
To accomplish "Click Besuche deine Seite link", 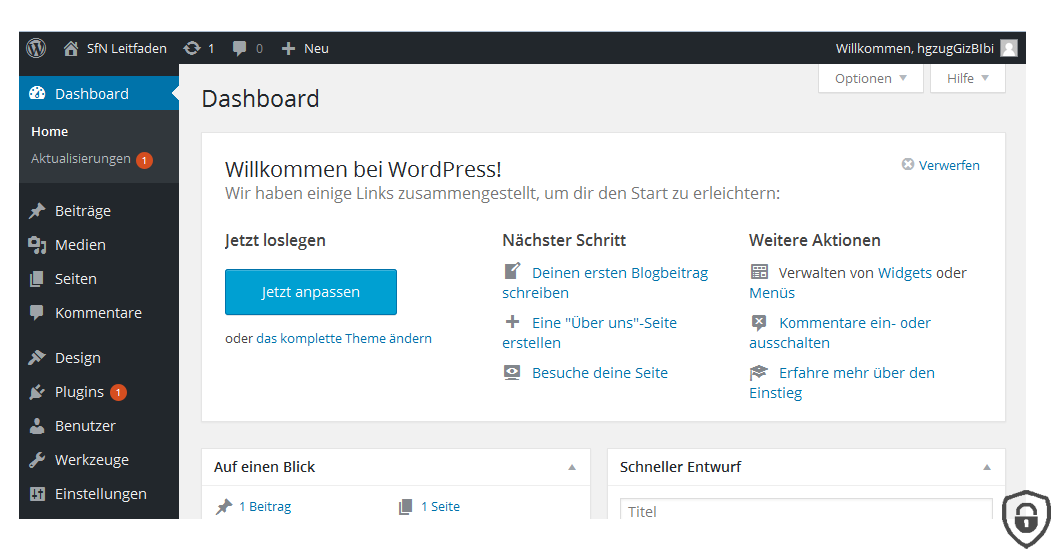I will 600,373.
